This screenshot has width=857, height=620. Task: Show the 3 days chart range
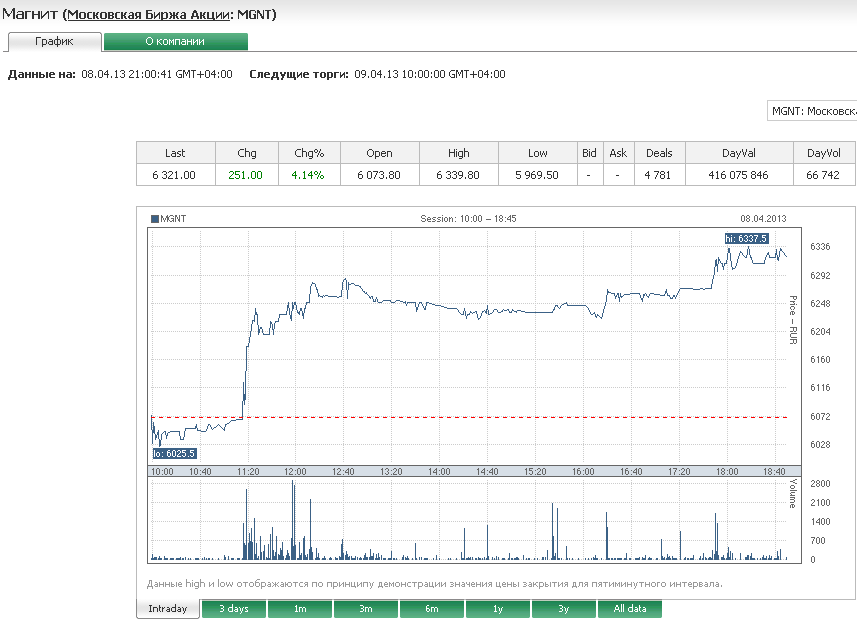click(234, 609)
